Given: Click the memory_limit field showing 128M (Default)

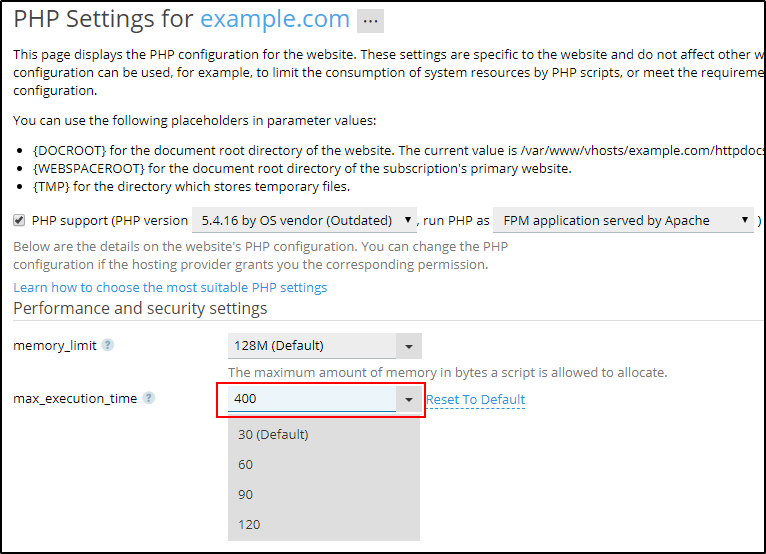Looking at the screenshot, I should pyautogui.click(x=310, y=346).
